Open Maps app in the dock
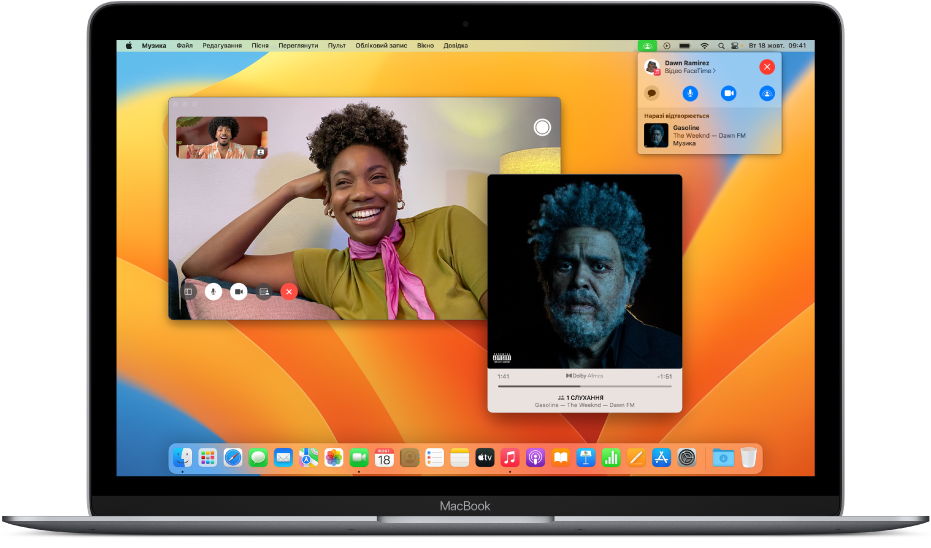931x548 pixels. pyautogui.click(x=308, y=458)
